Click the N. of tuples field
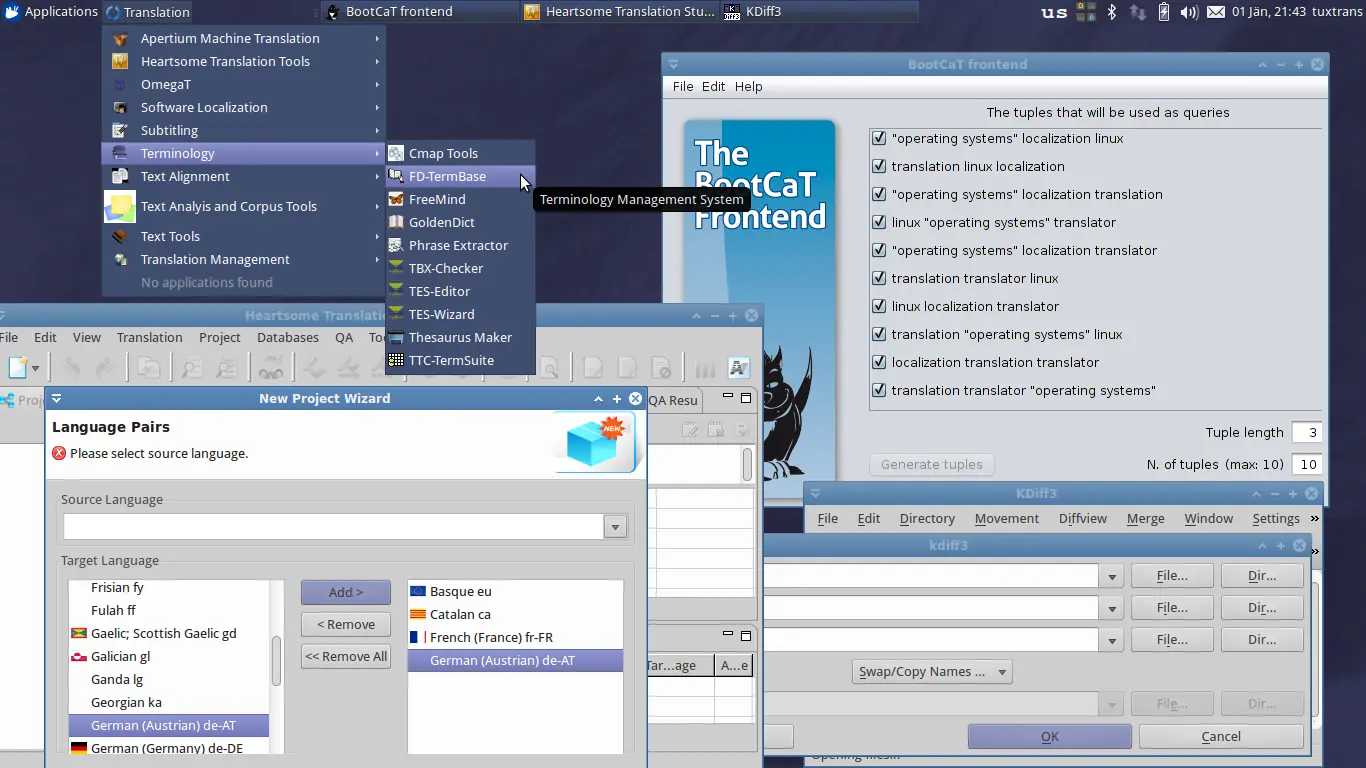This screenshot has height=768, width=1366. 1306,464
